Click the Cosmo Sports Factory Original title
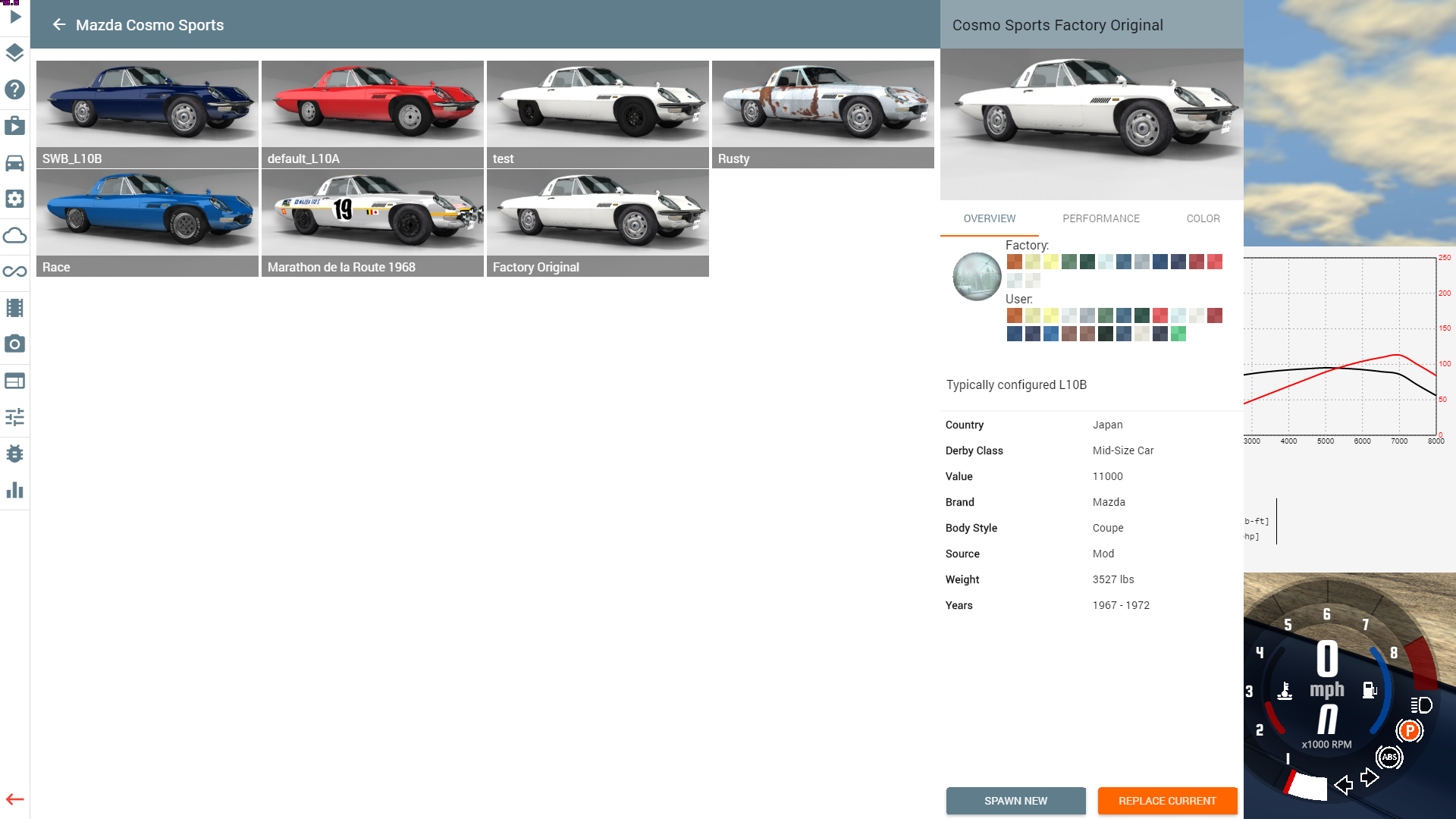This screenshot has width=1456, height=819. coord(1058,25)
